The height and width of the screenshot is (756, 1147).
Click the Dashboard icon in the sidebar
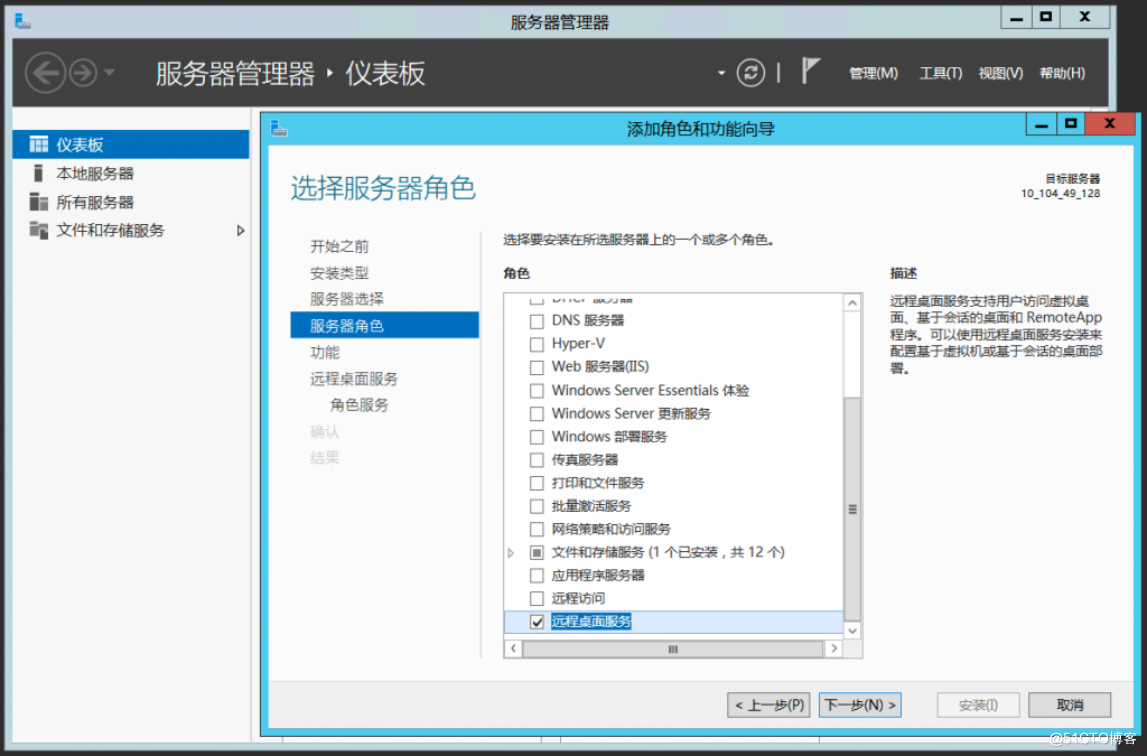coord(38,144)
